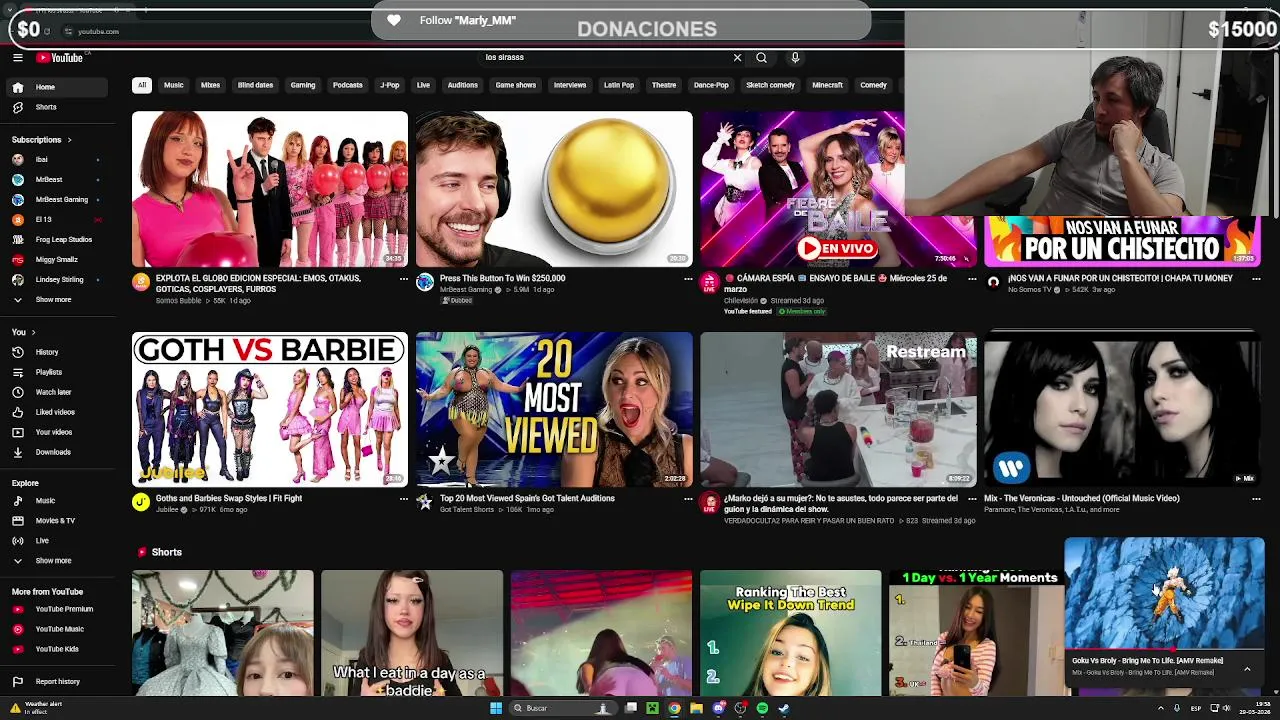1280x720 pixels.
Task: Select the J-Pop filter chip
Action: click(390, 85)
